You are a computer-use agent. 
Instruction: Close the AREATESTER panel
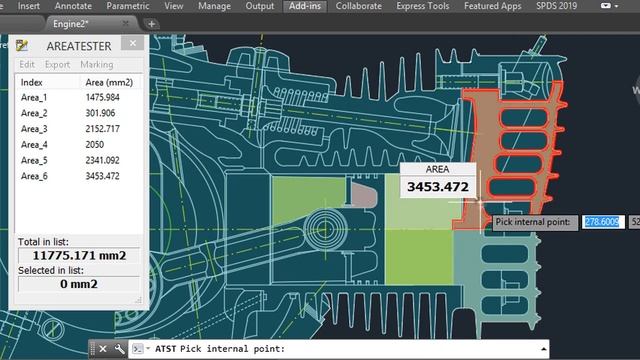[x=133, y=43]
